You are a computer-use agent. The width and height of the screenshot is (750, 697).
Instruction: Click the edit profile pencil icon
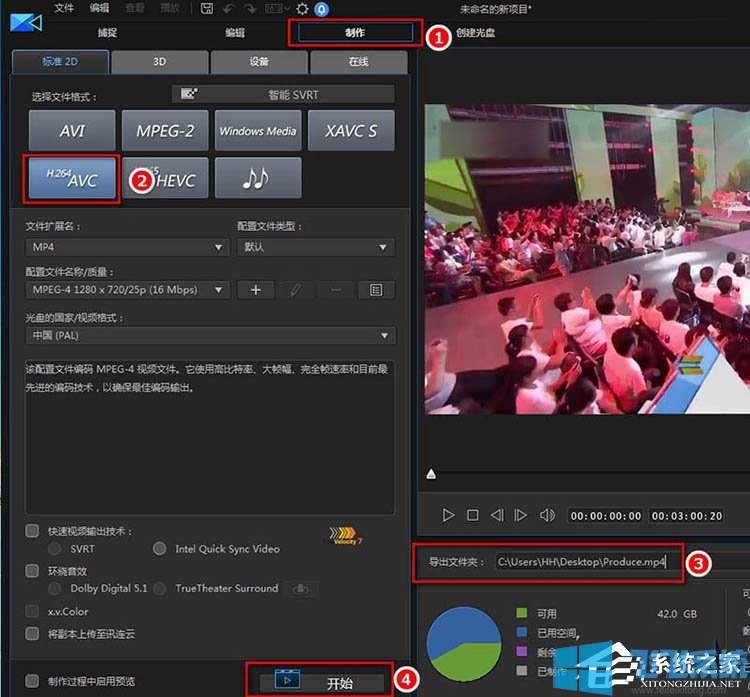(296, 290)
